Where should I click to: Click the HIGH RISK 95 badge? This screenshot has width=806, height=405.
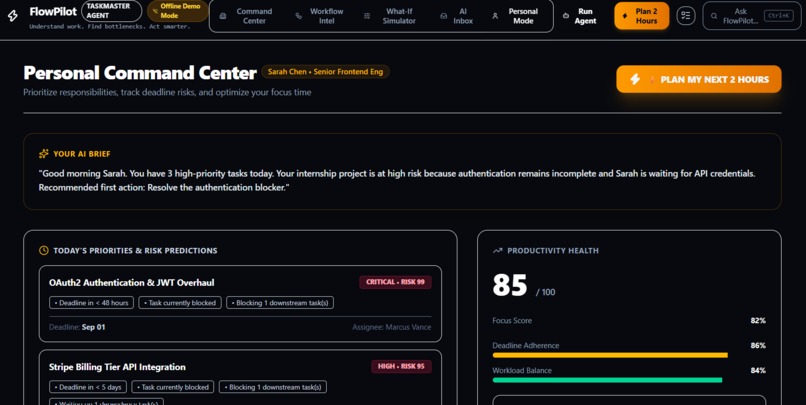coord(401,366)
